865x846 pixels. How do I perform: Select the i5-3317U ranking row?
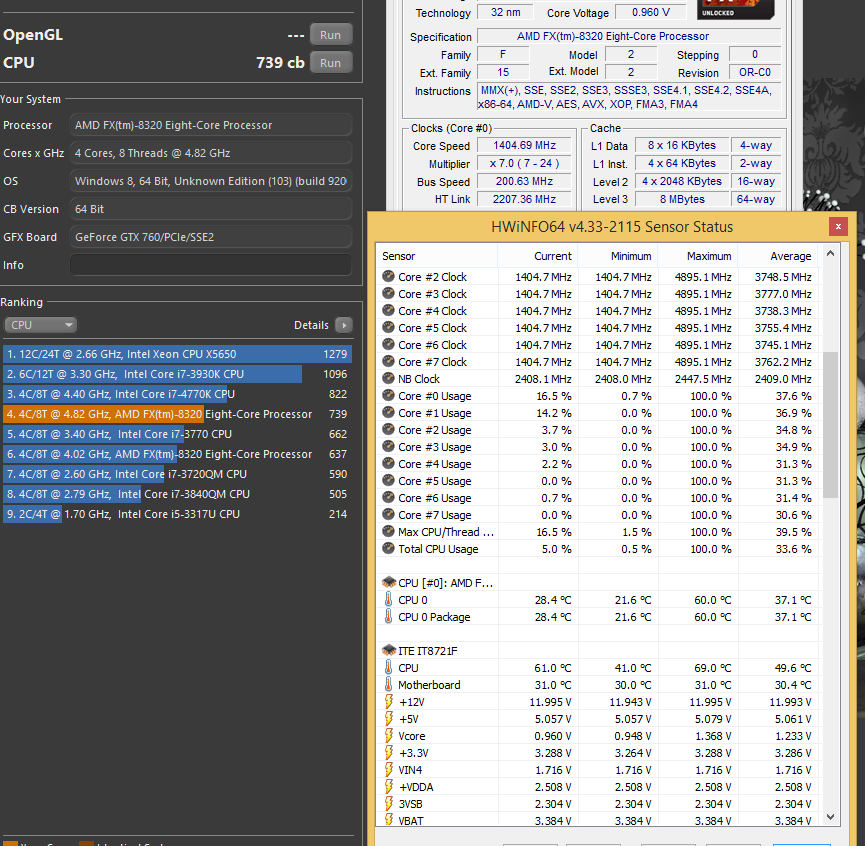point(177,514)
